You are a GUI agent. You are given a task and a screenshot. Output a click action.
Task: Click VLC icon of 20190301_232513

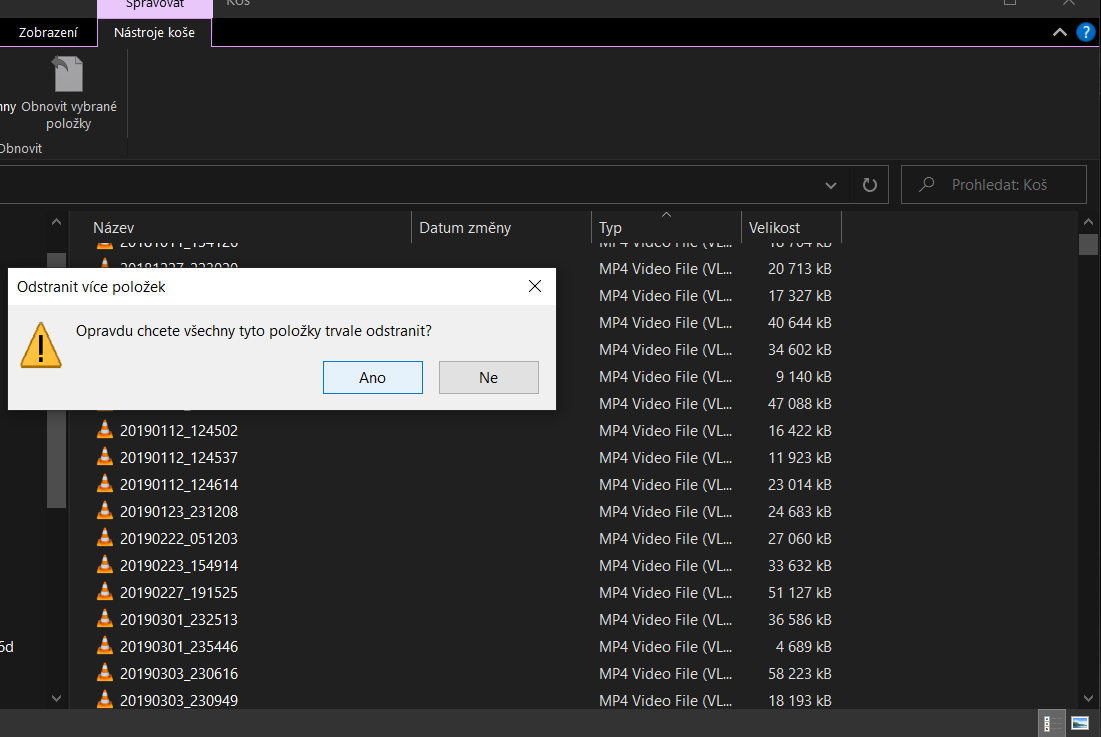[x=105, y=619]
